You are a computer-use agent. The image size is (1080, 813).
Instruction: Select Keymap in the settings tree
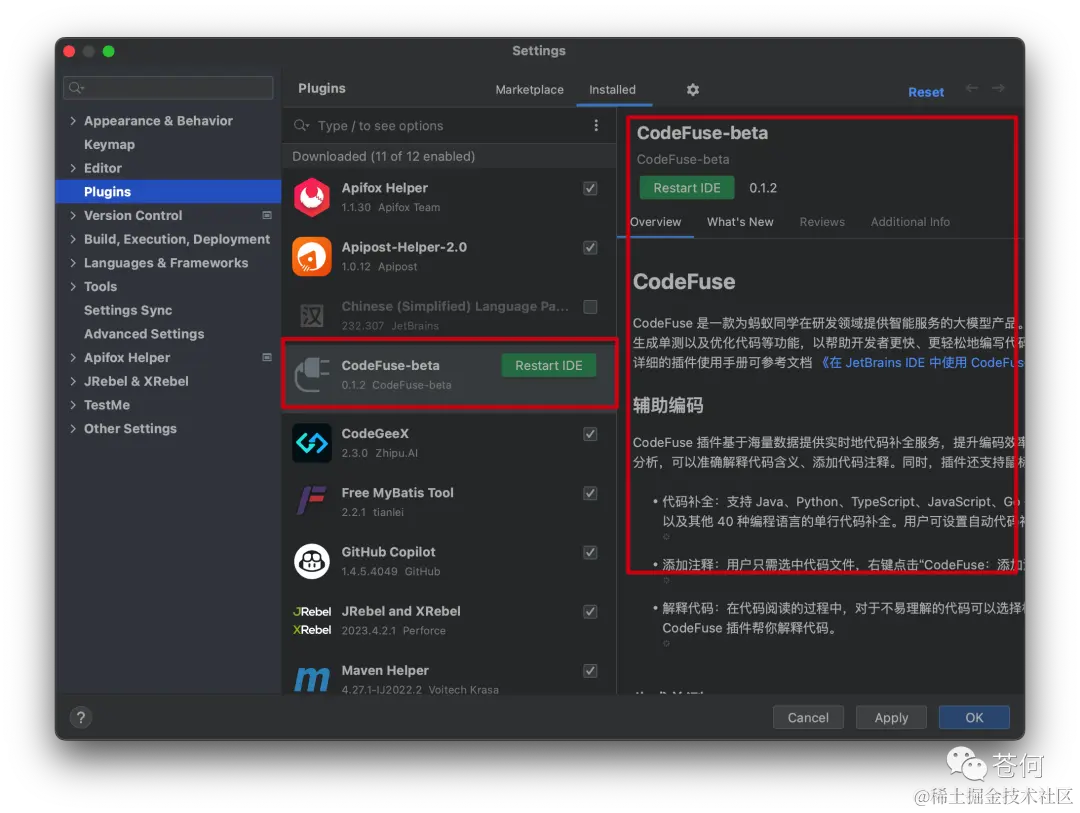pyautogui.click(x=109, y=144)
